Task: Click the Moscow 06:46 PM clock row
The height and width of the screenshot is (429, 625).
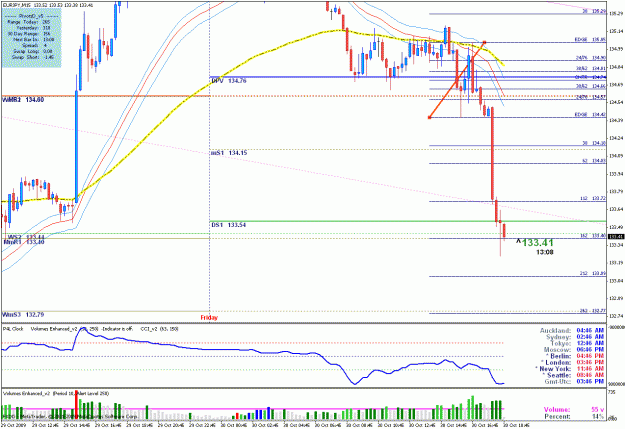Action: coord(574,350)
